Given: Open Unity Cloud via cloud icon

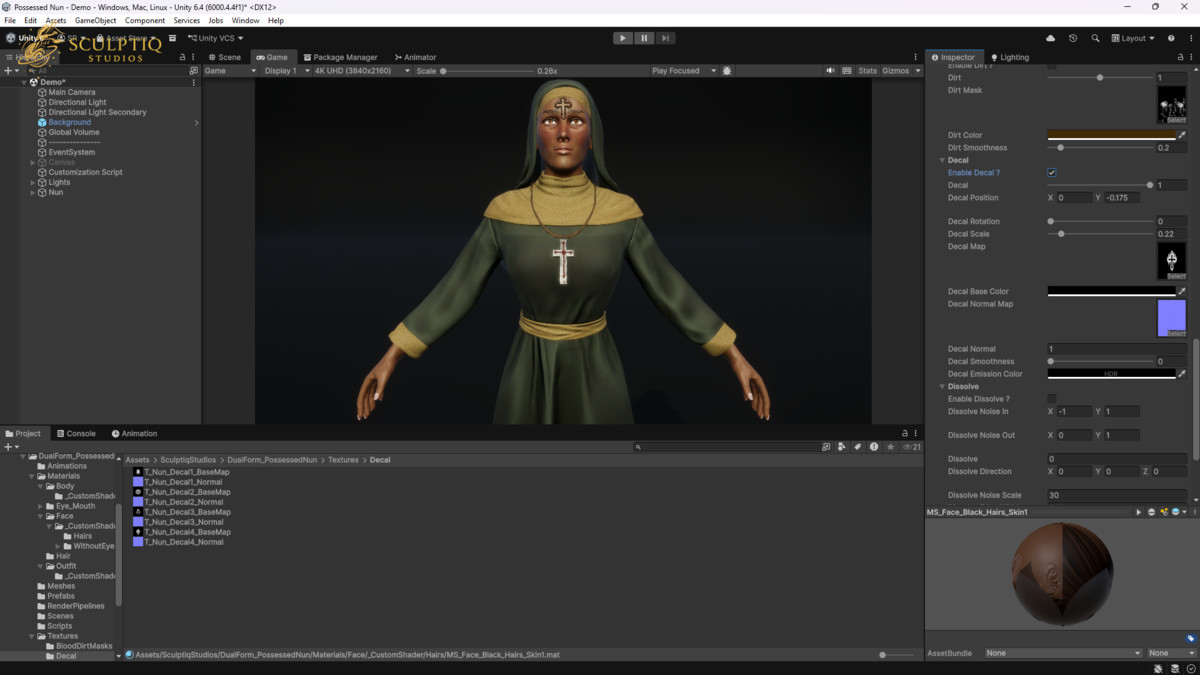Looking at the screenshot, I should point(1050,38).
